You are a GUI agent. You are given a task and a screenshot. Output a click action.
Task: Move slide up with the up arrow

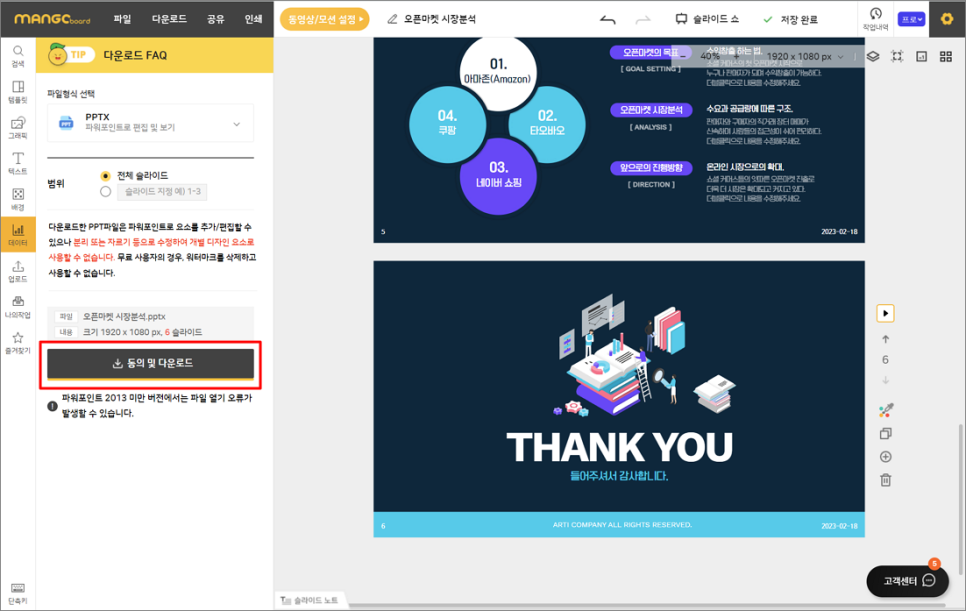885,339
